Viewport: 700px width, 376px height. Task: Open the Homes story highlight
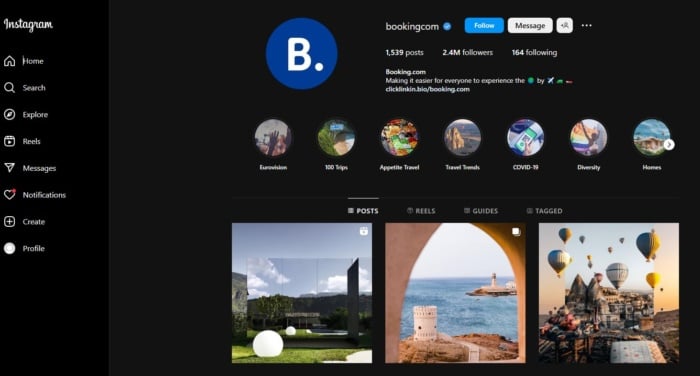pyautogui.click(x=651, y=138)
